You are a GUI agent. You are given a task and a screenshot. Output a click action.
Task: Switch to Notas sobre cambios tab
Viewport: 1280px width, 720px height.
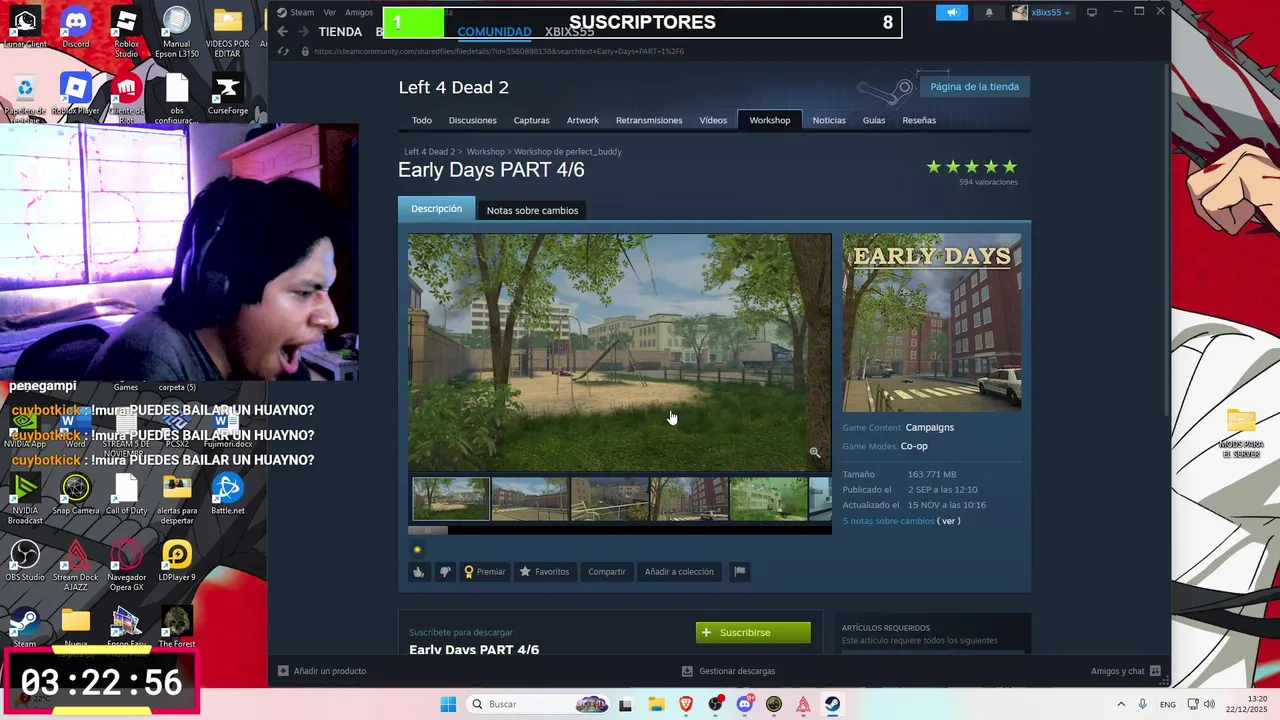point(532,210)
